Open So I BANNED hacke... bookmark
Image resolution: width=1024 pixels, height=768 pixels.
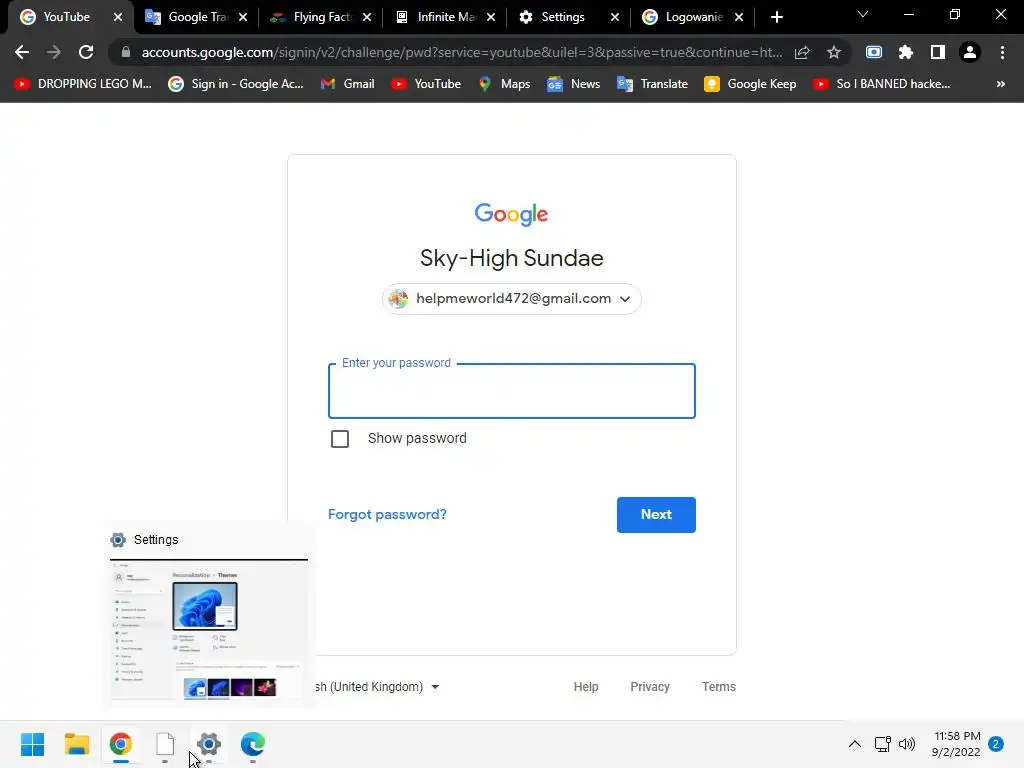tap(882, 84)
